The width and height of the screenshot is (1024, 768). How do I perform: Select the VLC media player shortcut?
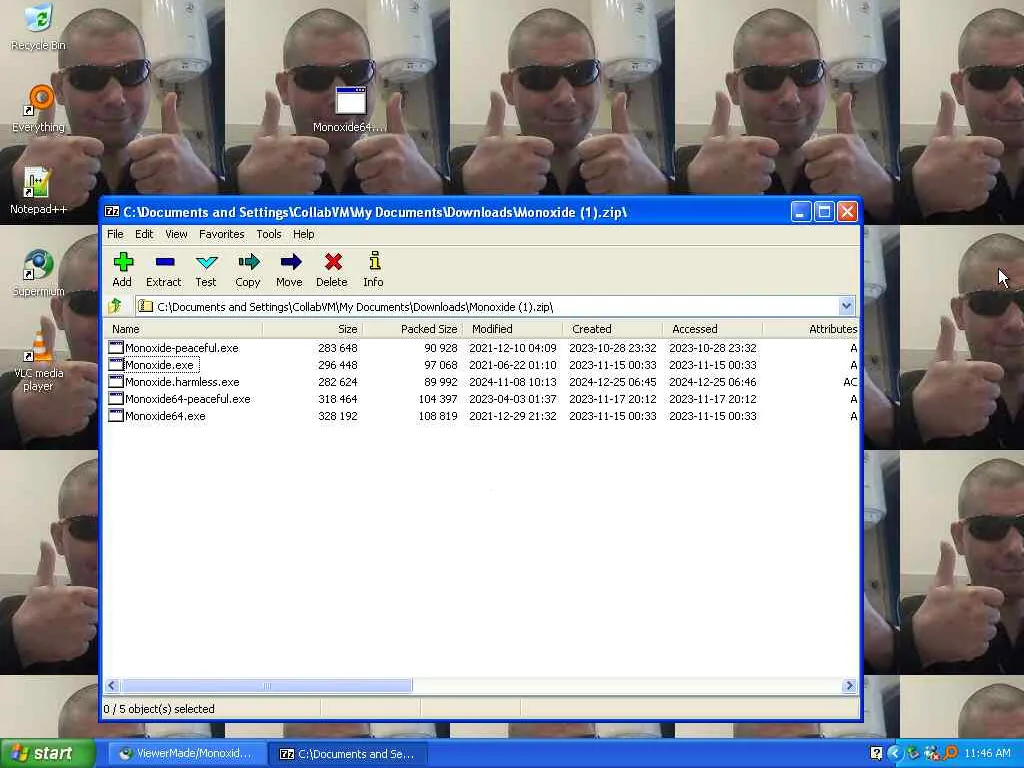39,360
